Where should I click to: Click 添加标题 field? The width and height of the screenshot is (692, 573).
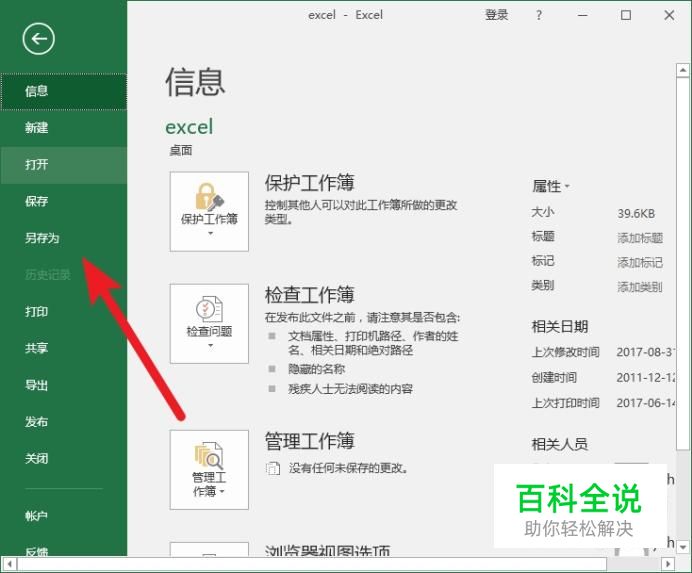640,238
